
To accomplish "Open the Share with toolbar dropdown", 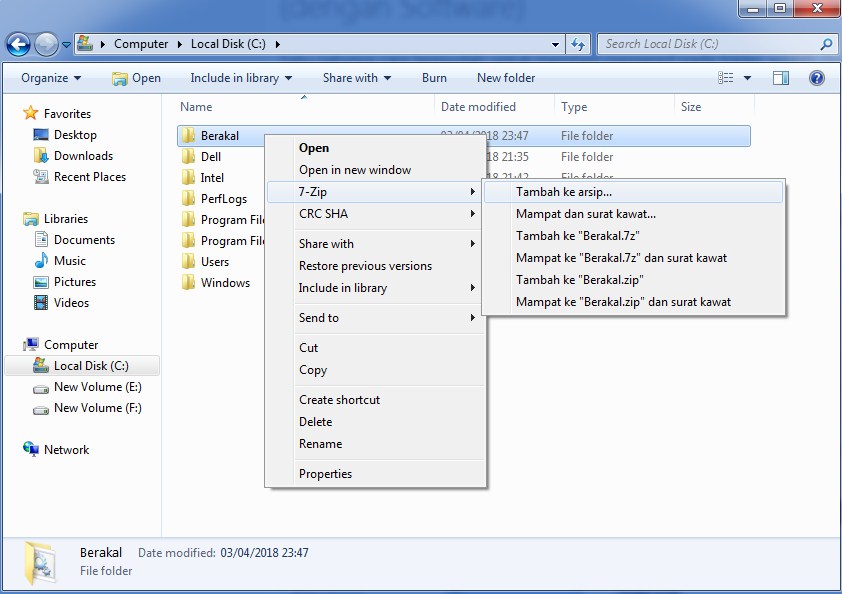I will click(357, 78).
